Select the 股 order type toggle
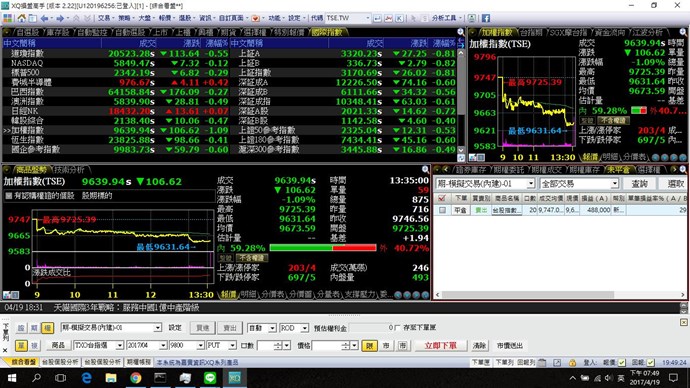This screenshot has height=388, width=690. (21, 328)
